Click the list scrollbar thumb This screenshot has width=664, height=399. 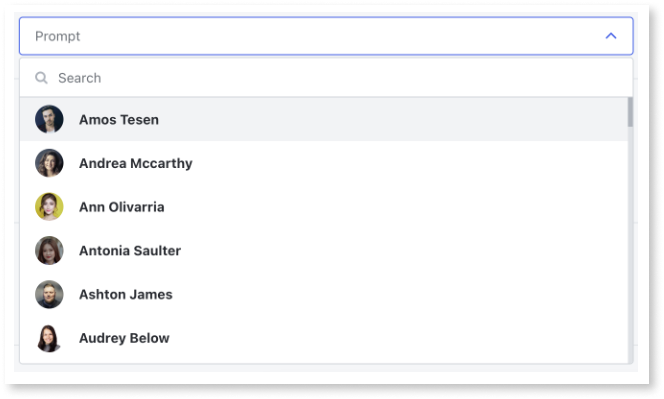[630, 112]
